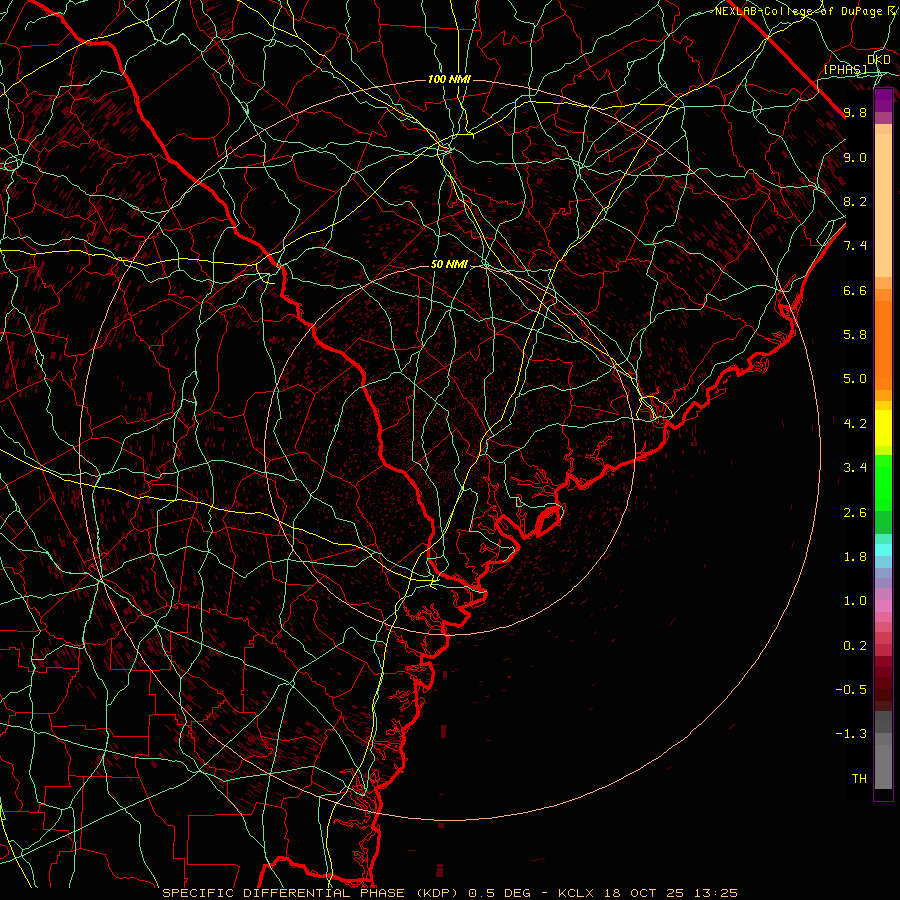Viewport: 900px width, 900px height.
Task: Click the 4.2 scale value label
Action: (855, 424)
